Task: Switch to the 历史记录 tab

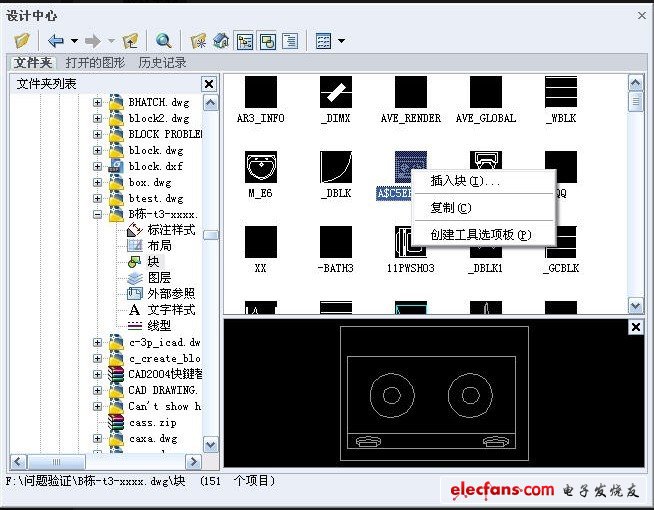Action: coord(162,63)
